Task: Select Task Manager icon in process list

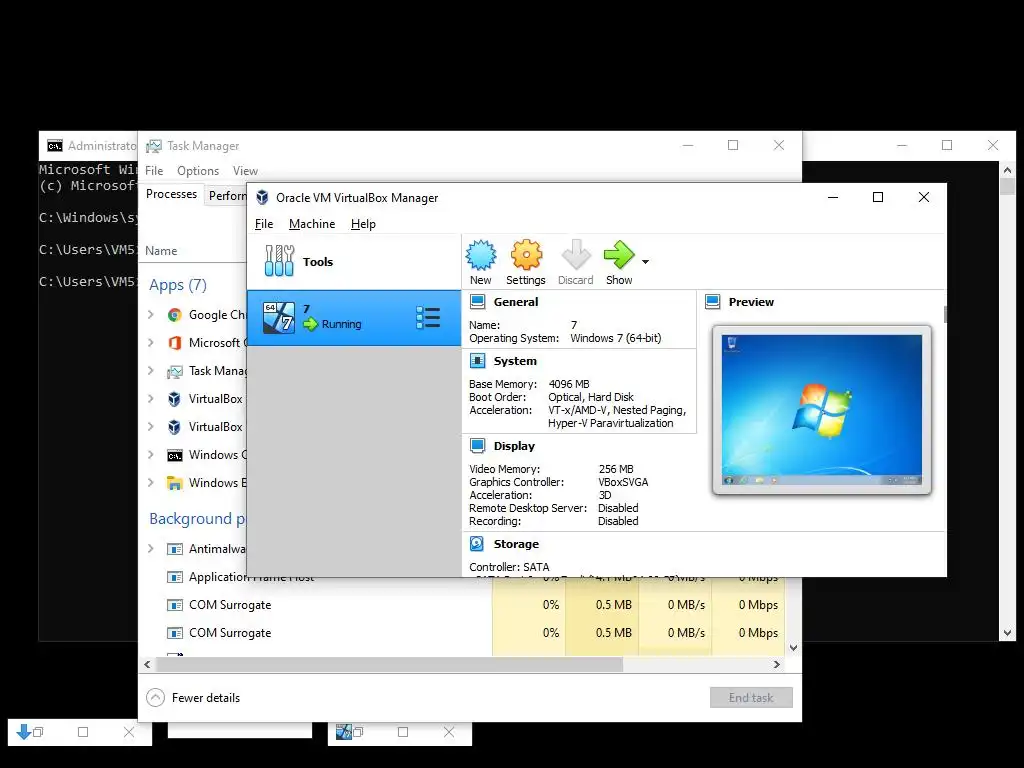Action: pos(174,372)
